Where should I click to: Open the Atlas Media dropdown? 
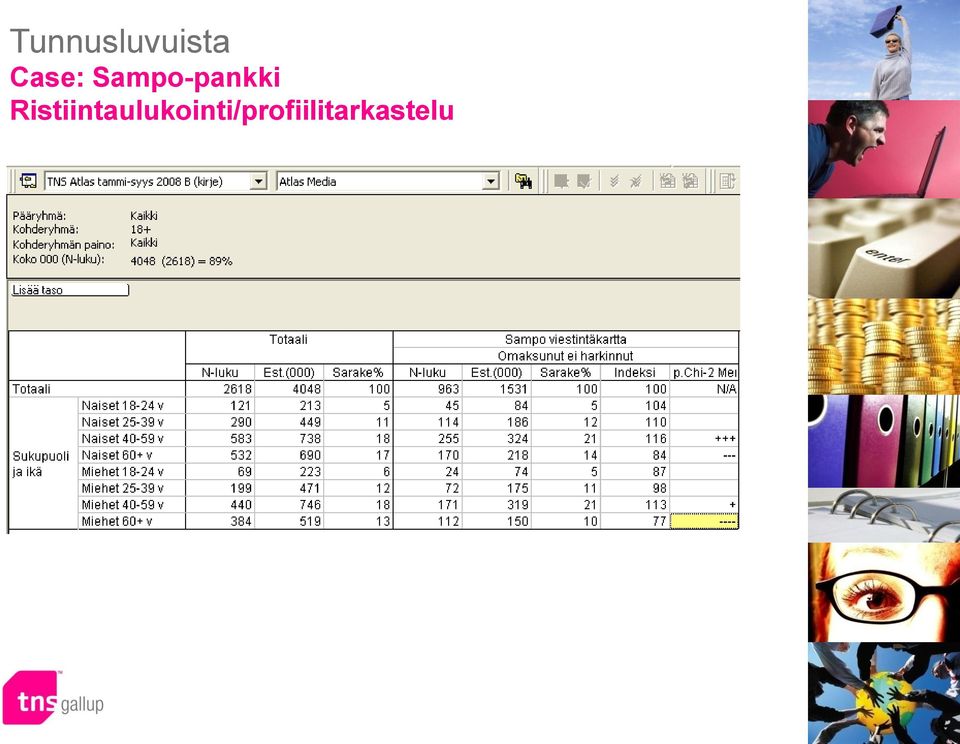point(491,182)
